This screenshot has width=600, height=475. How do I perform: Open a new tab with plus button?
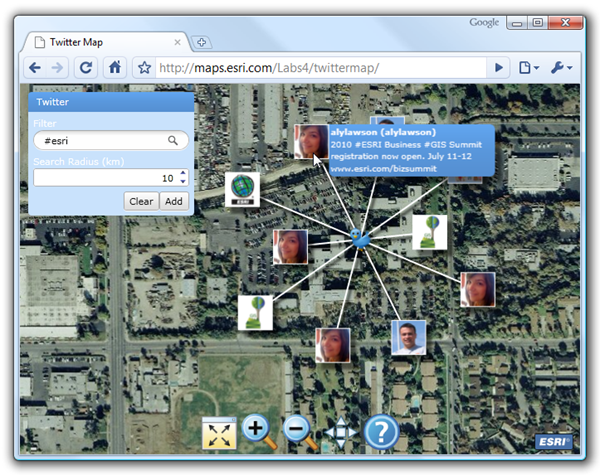(202, 42)
